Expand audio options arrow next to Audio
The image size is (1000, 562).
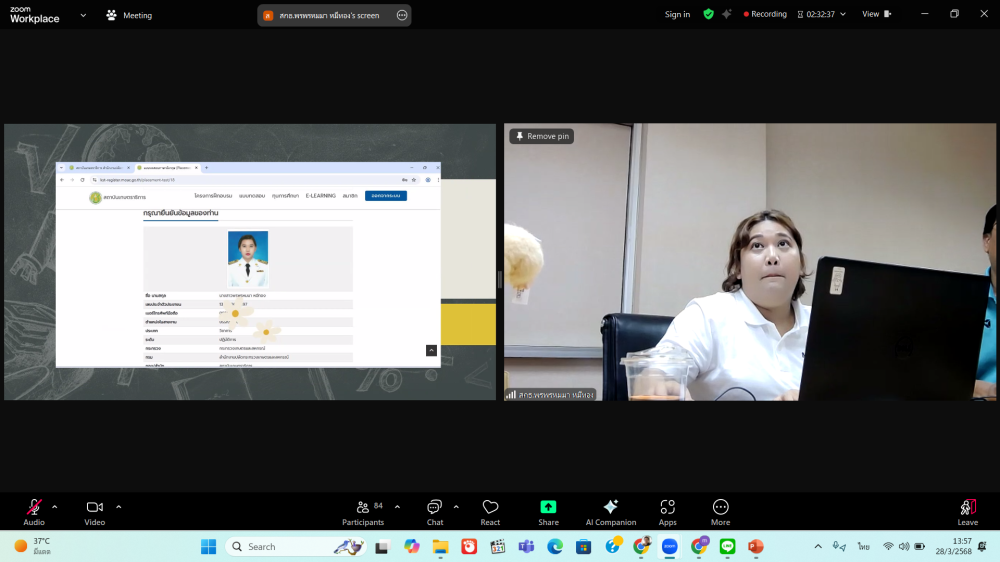(54, 506)
